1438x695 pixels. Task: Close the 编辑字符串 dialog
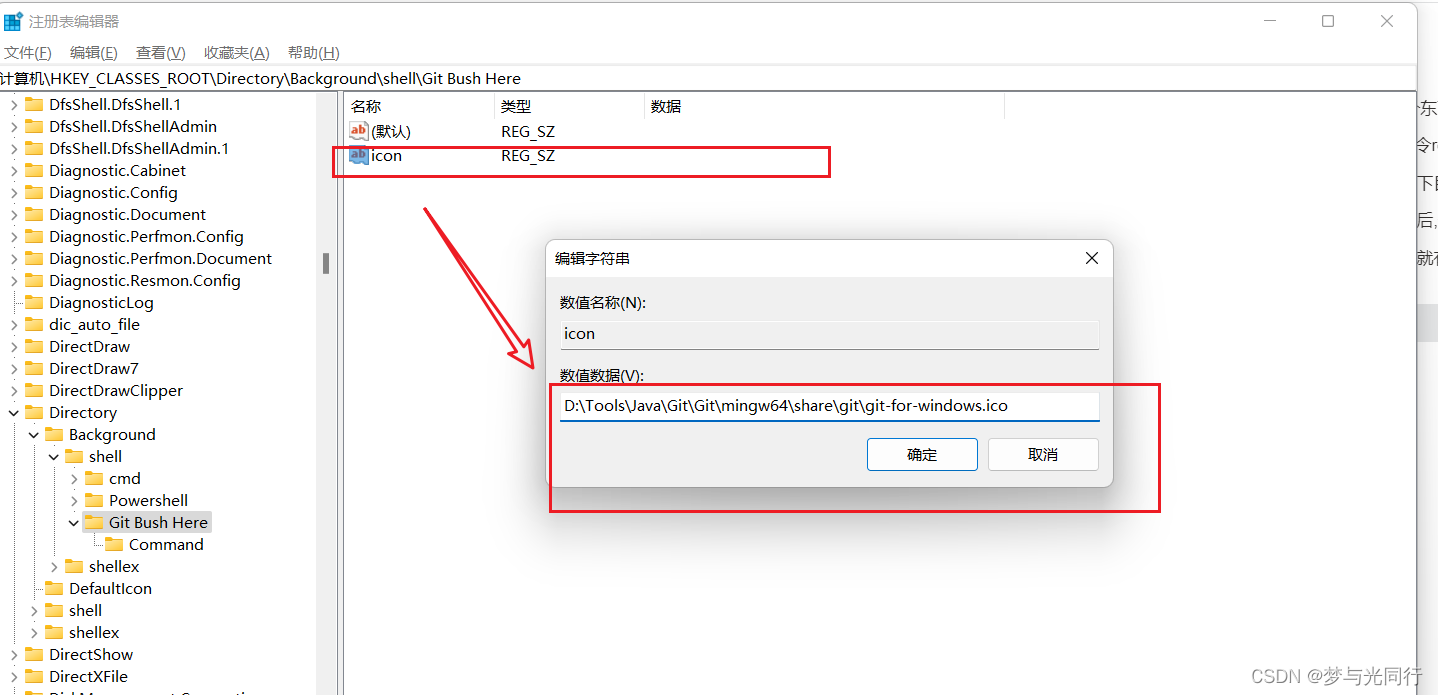click(1092, 258)
